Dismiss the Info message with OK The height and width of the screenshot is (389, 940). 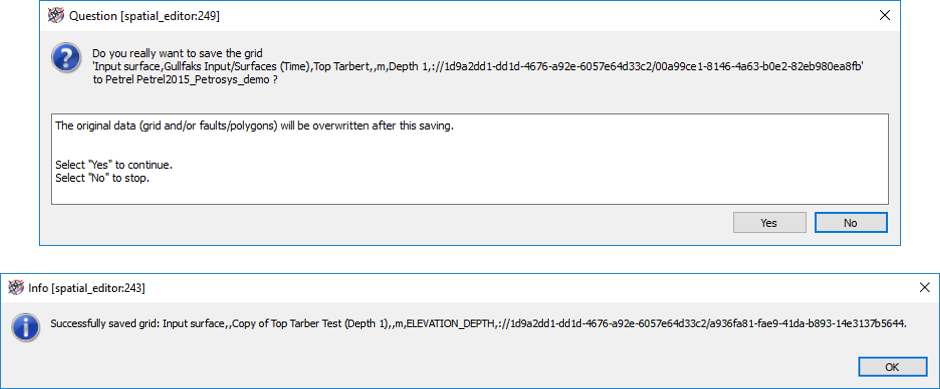tap(891, 367)
